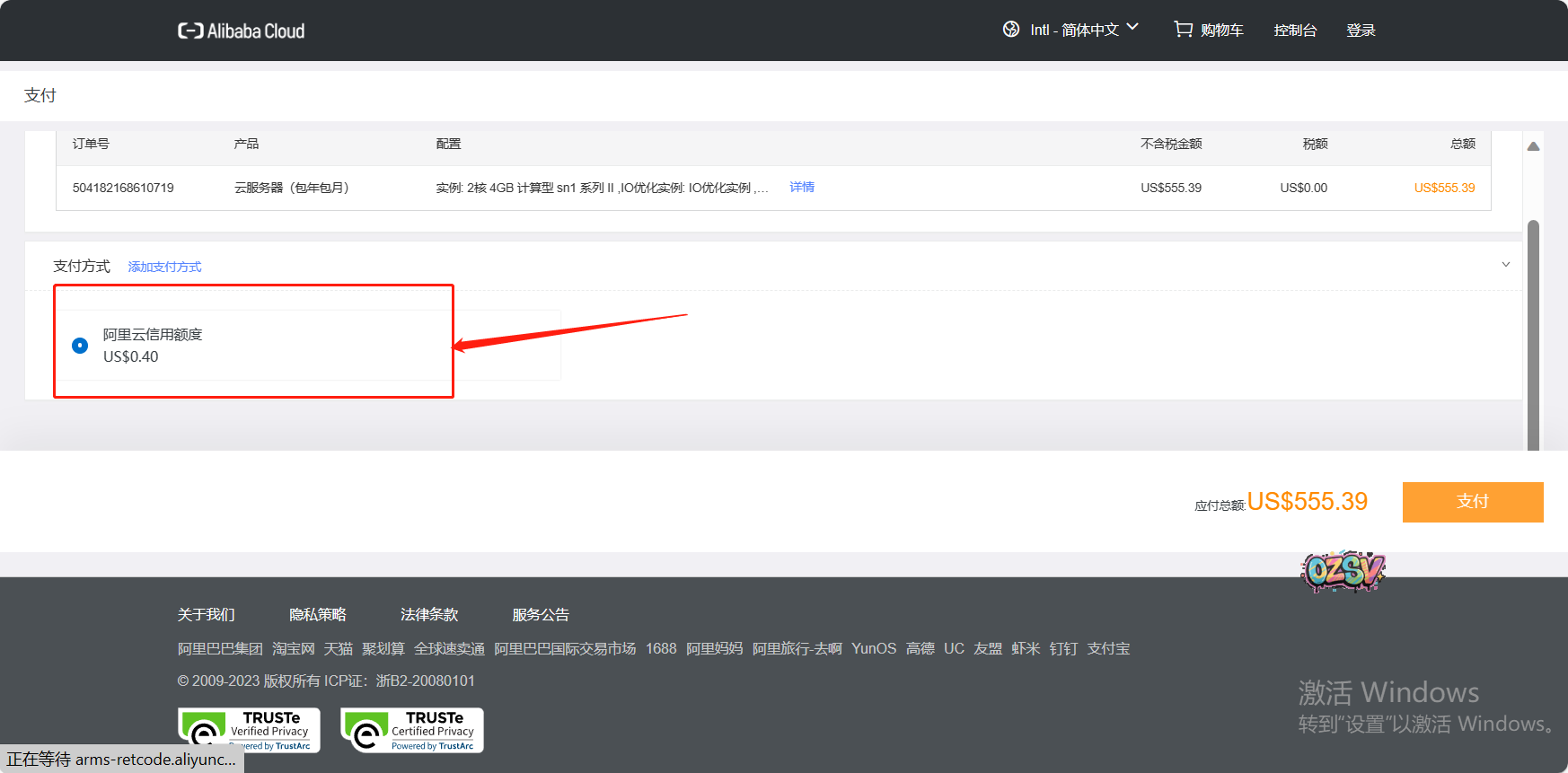Open the 法律条款 footer link

pos(428,615)
